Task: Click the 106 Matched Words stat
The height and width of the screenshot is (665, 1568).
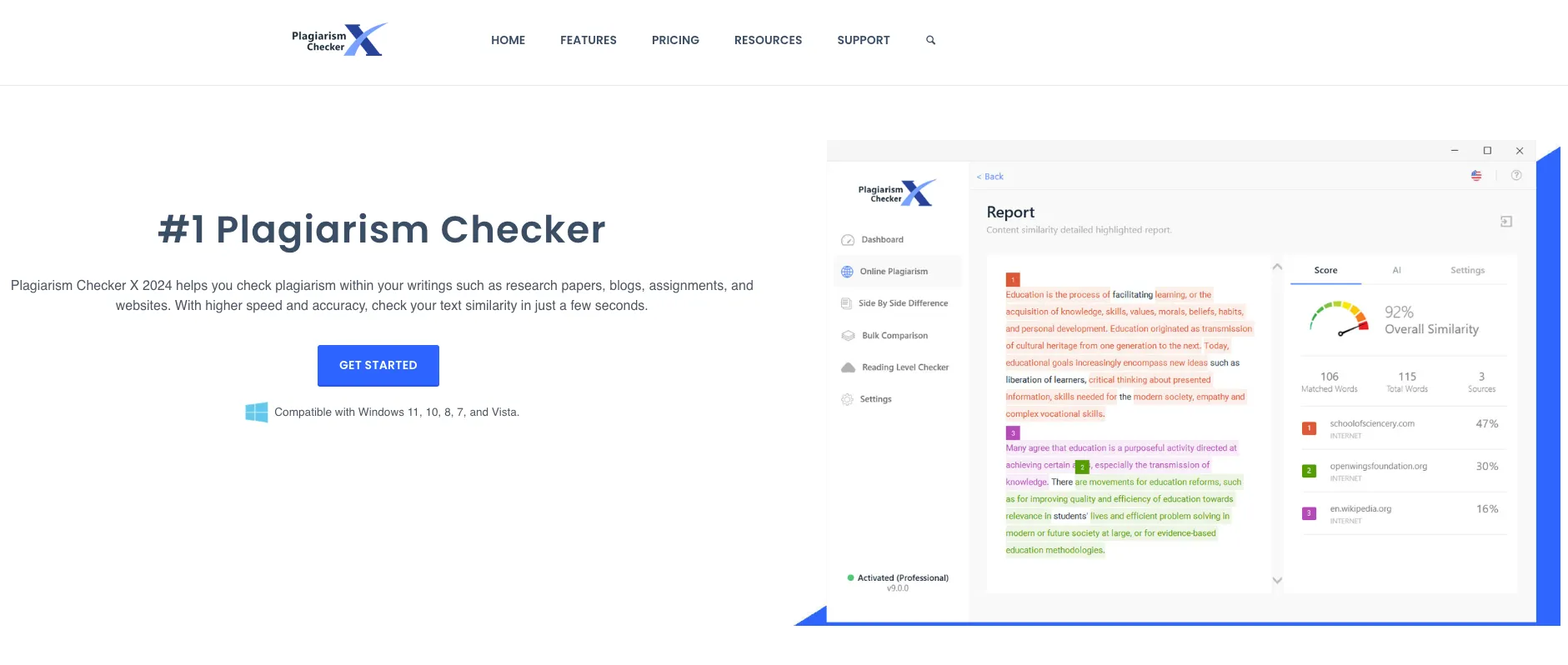Action: click(x=1330, y=382)
